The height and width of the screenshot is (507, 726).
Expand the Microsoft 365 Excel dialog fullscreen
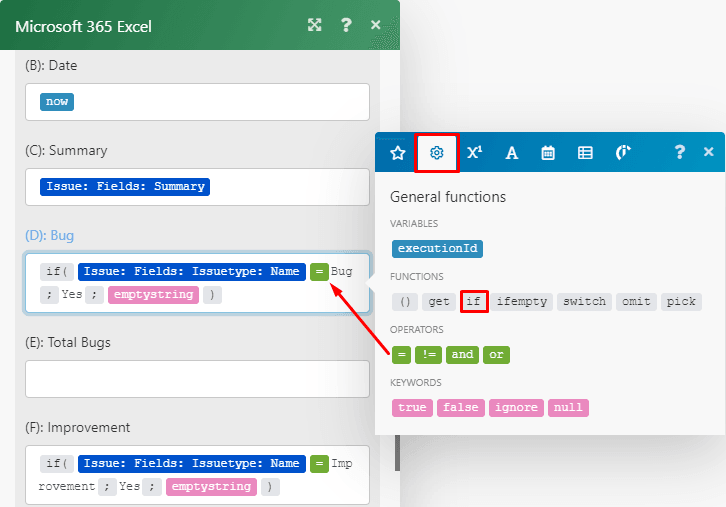(x=314, y=25)
